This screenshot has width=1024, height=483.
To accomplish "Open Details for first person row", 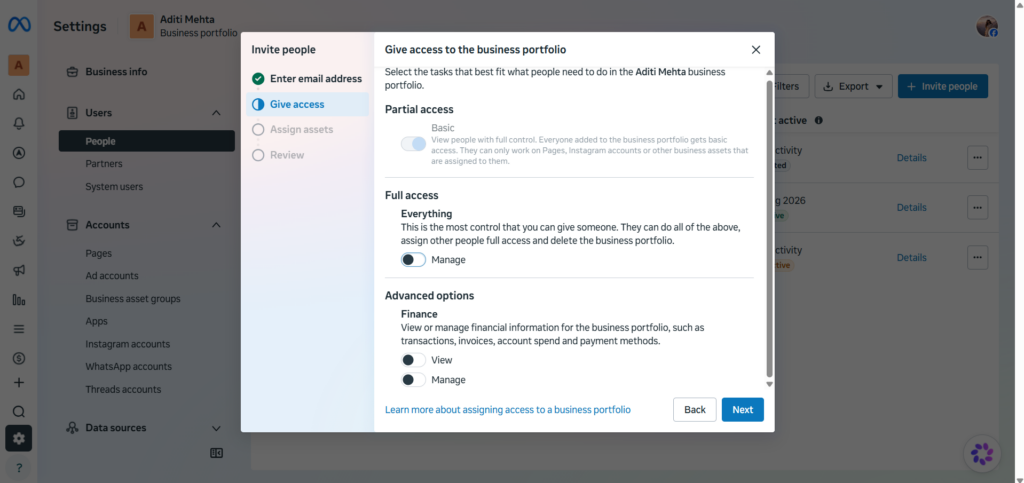I will (912, 157).
